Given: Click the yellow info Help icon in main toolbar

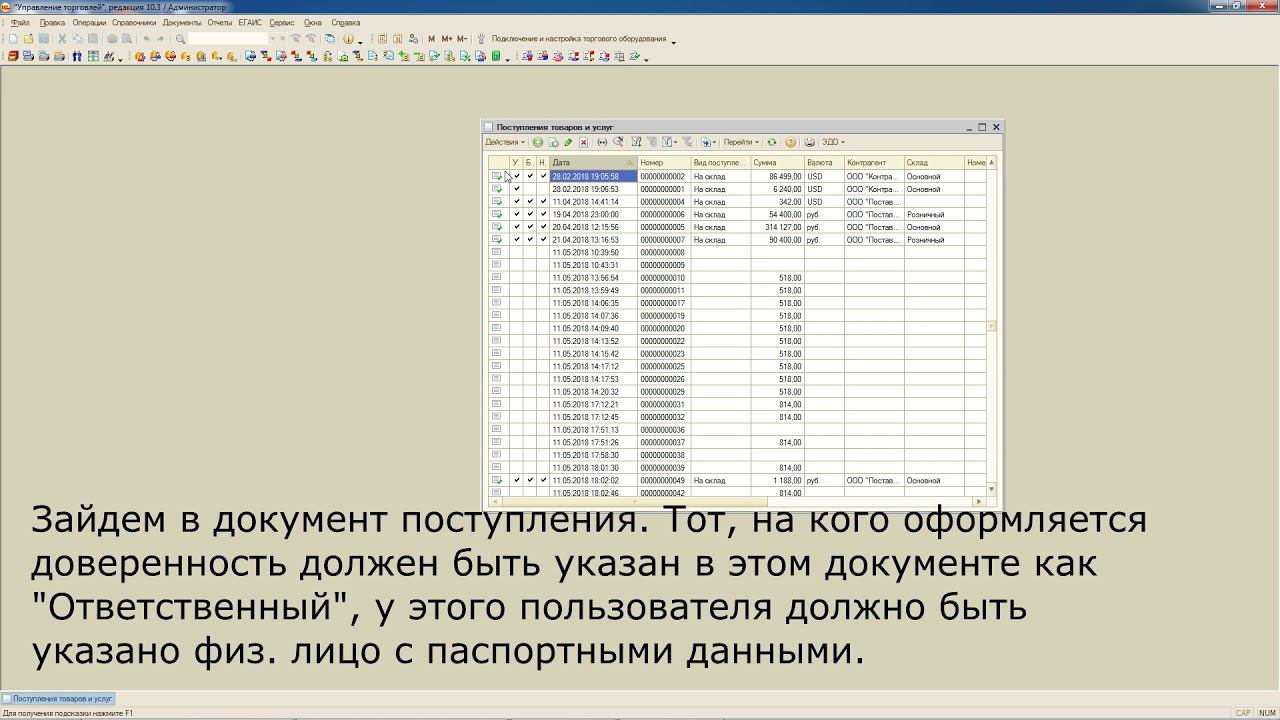Looking at the screenshot, I should click(x=348, y=39).
